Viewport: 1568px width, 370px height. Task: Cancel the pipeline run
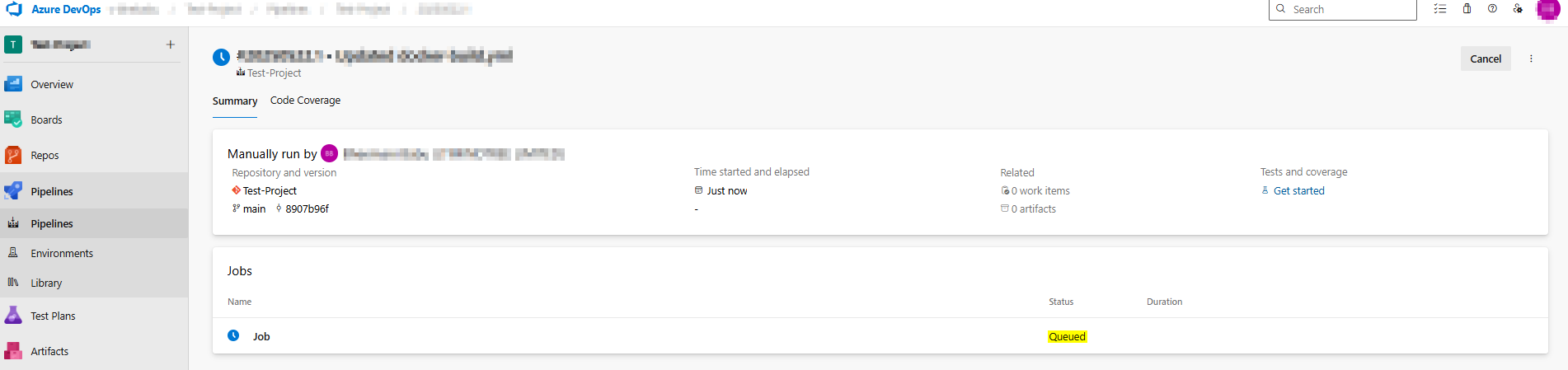pos(1486,59)
